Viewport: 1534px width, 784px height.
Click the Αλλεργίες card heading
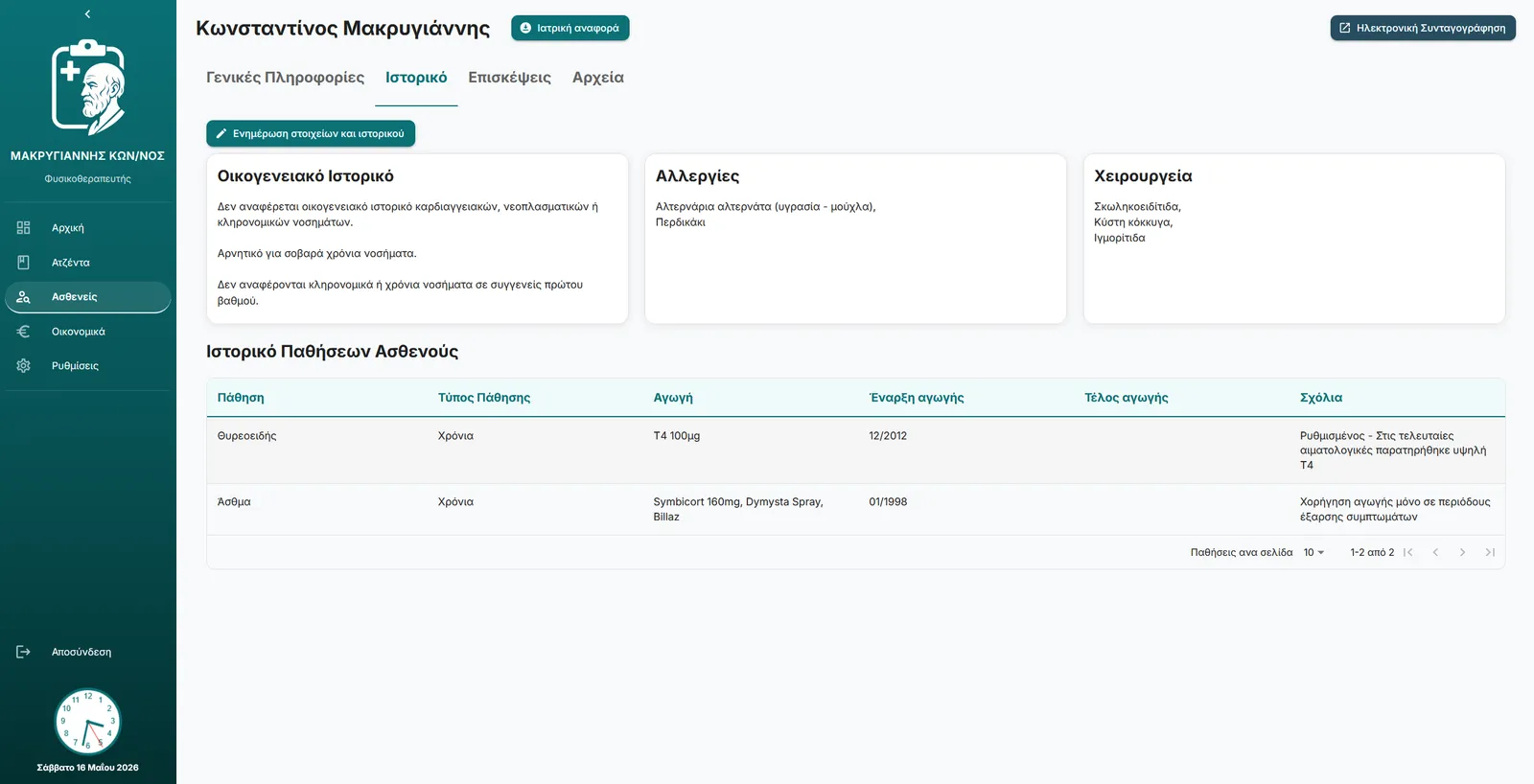click(697, 176)
